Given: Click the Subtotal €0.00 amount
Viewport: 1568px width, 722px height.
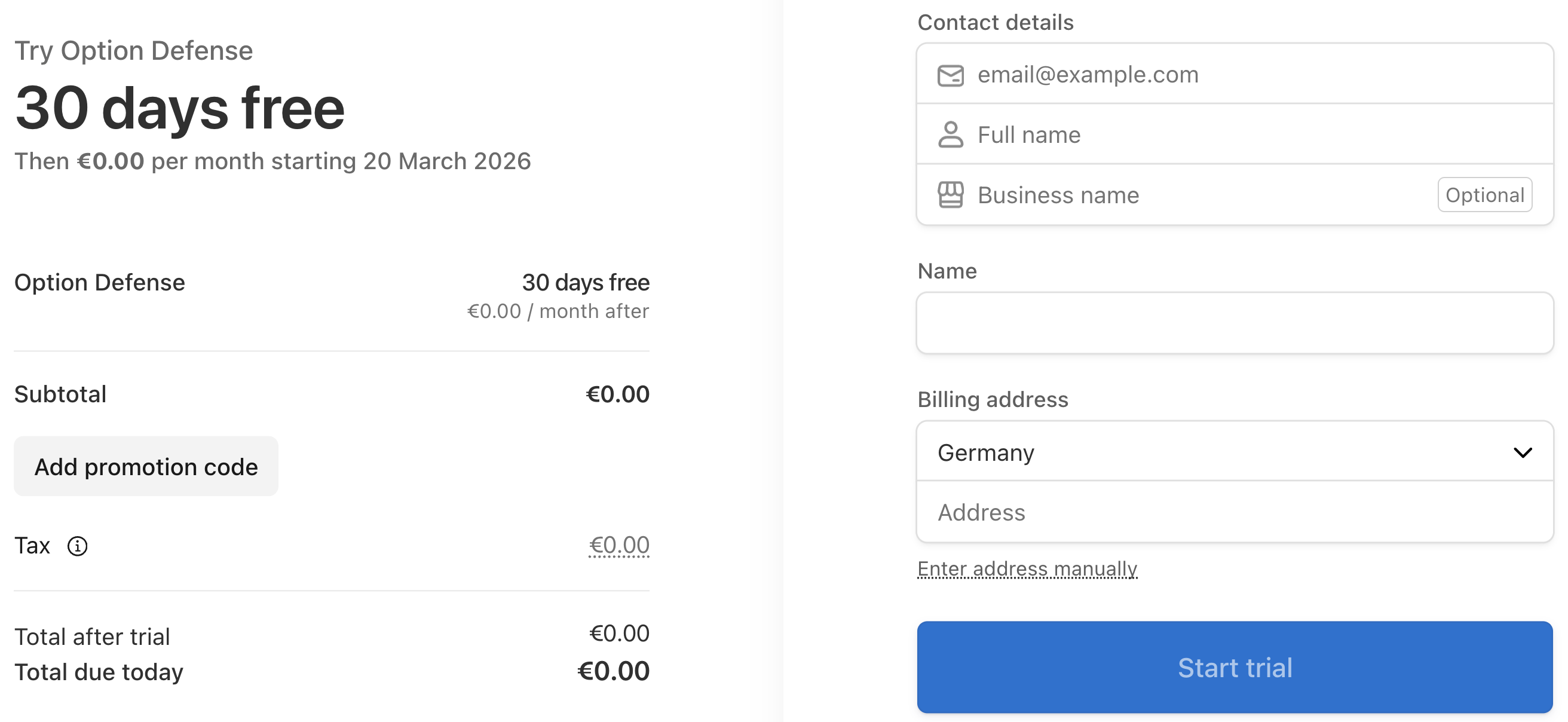Looking at the screenshot, I should (x=617, y=394).
